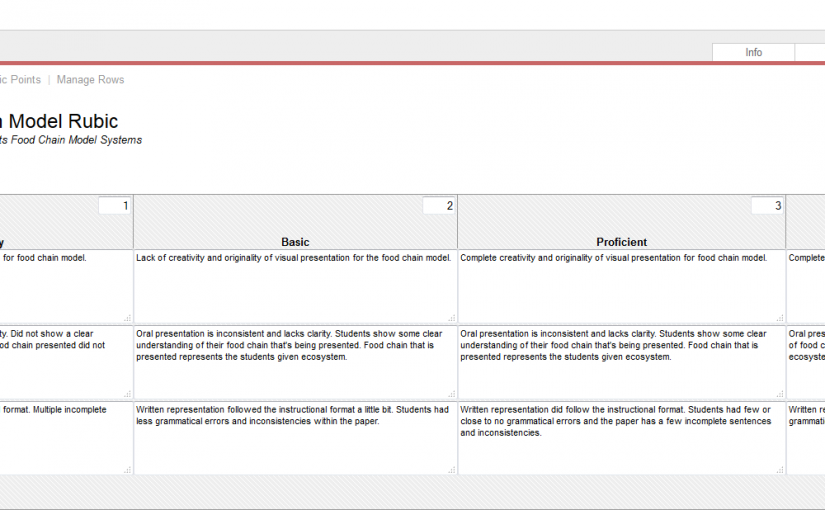Click the Basic column header
Screen dimensions: 825x510
click(x=295, y=242)
